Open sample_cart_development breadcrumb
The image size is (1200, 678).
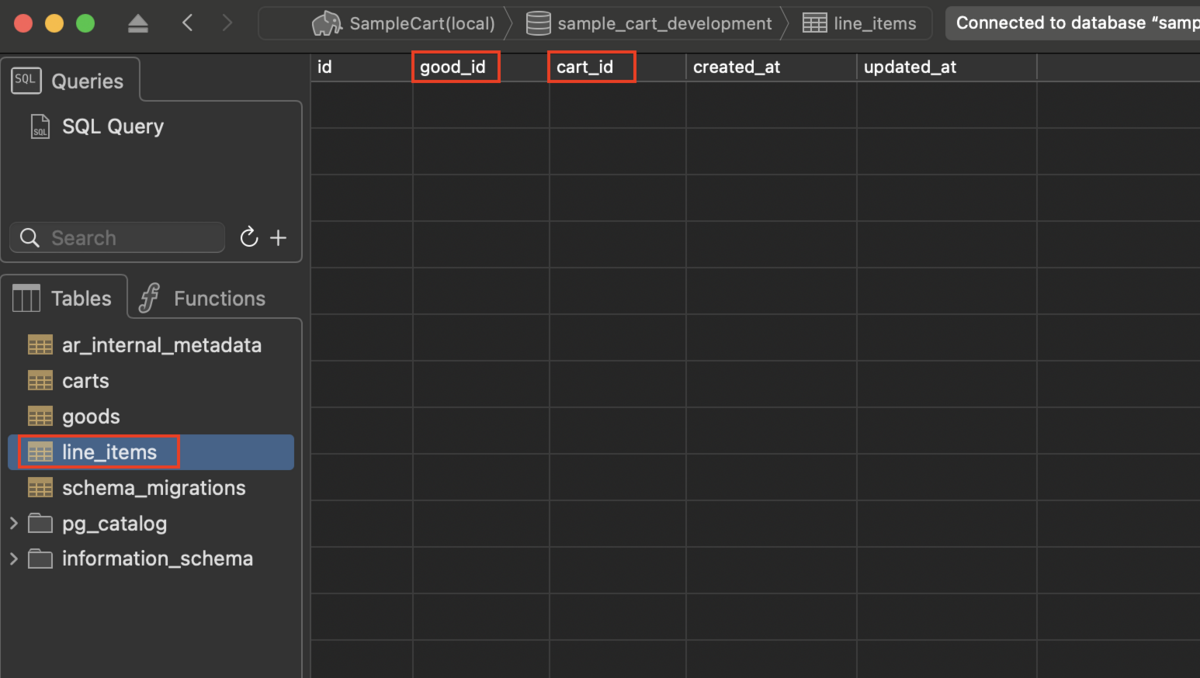[650, 23]
